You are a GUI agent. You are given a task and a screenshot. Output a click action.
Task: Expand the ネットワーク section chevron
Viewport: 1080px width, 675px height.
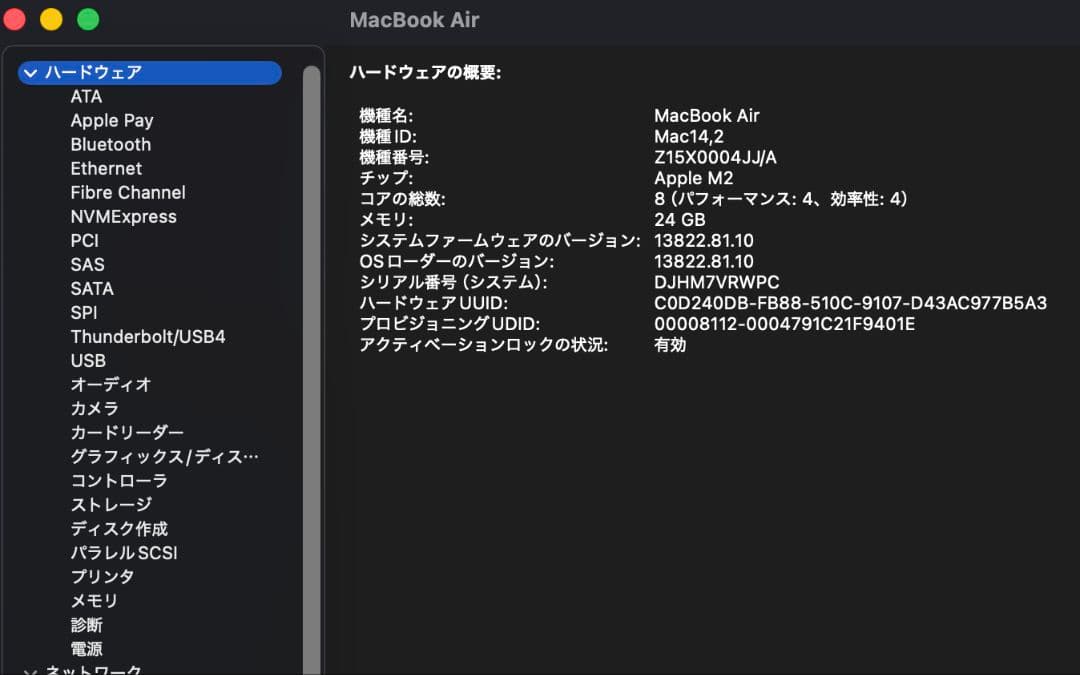(30, 671)
